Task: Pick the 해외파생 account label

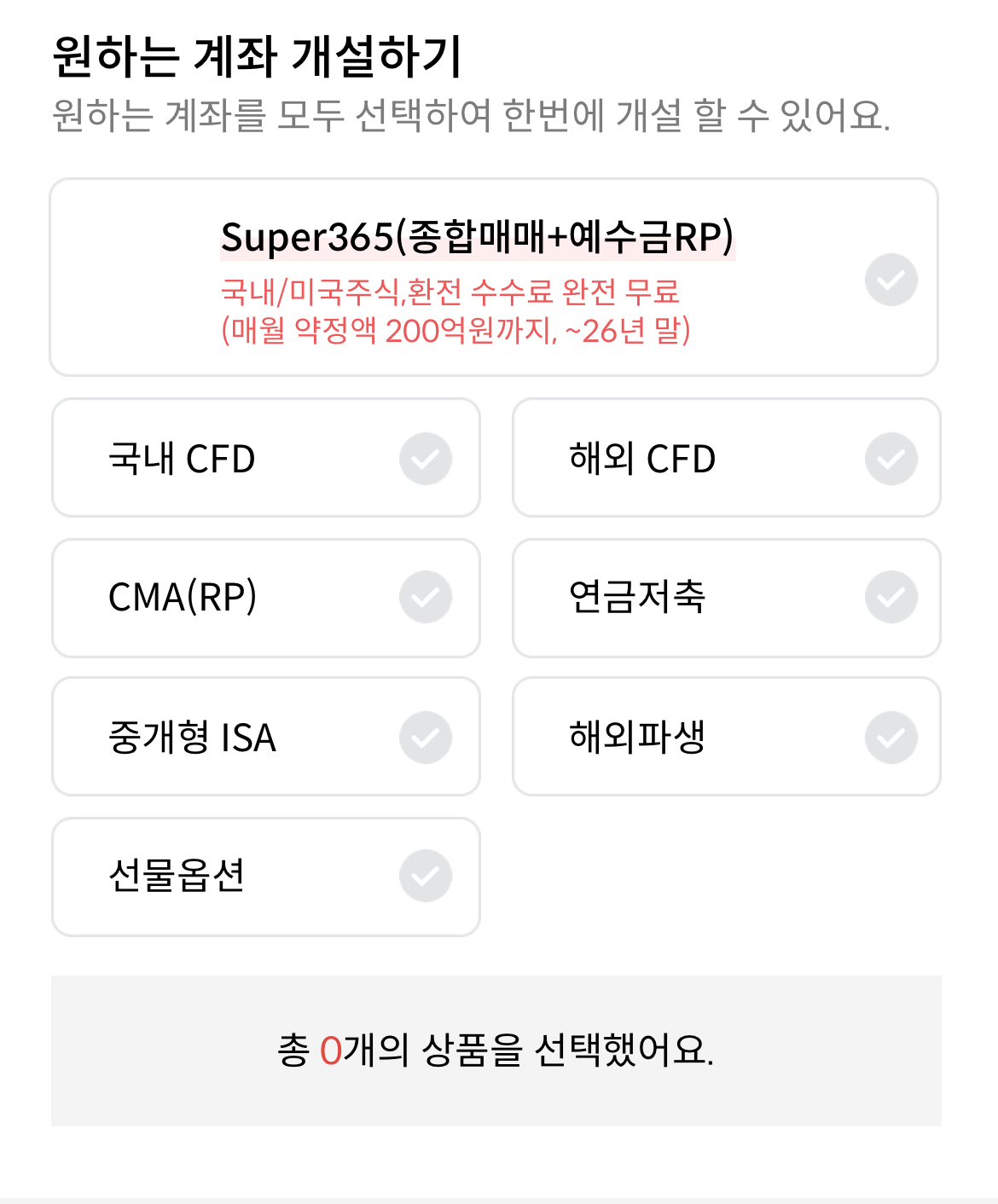Action: click(x=636, y=738)
